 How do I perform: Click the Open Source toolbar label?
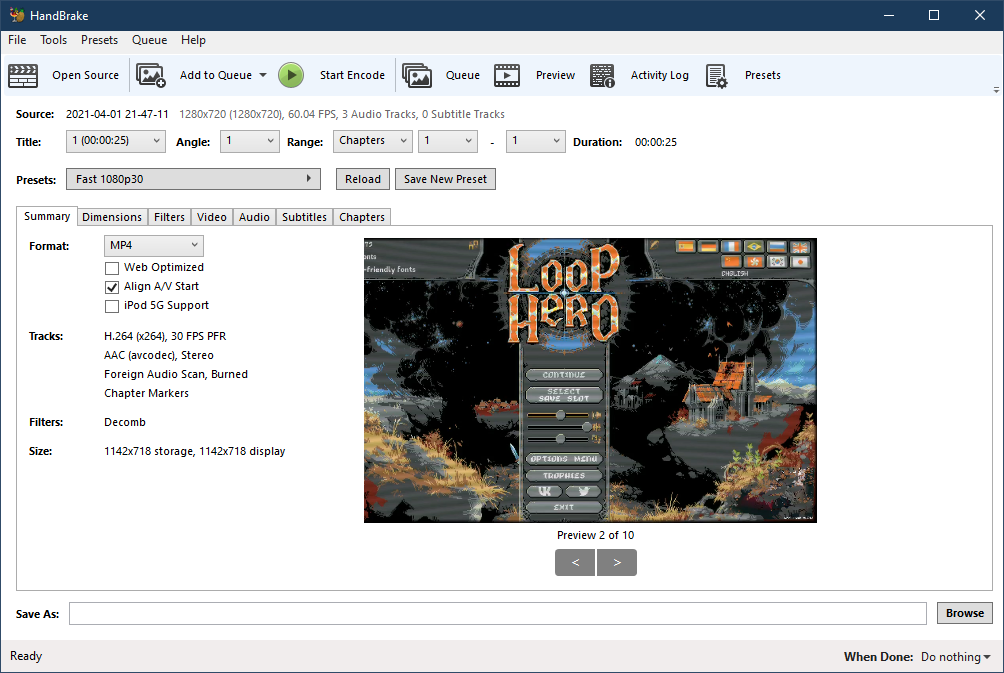click(86, 76)
